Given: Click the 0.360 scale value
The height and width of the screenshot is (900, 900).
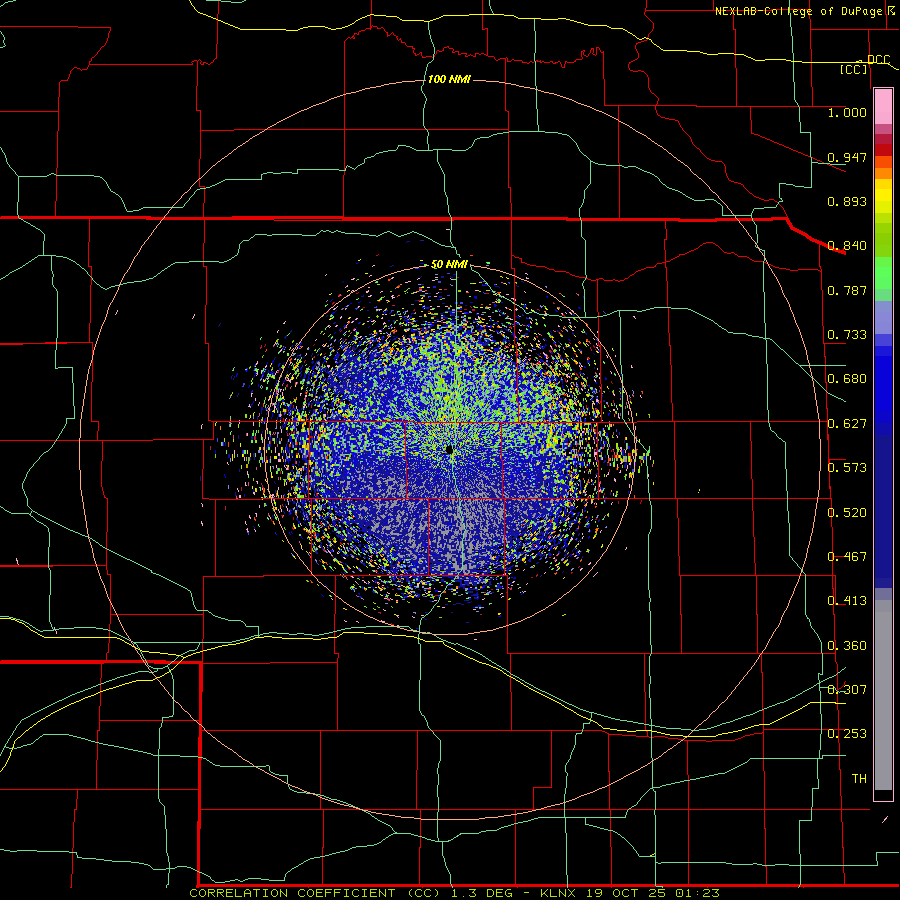Looking at the screenshot, I should (x=847, y=646).
